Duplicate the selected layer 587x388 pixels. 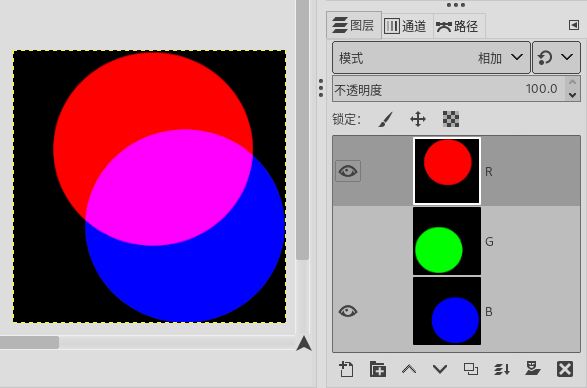(x=471, y=369)
